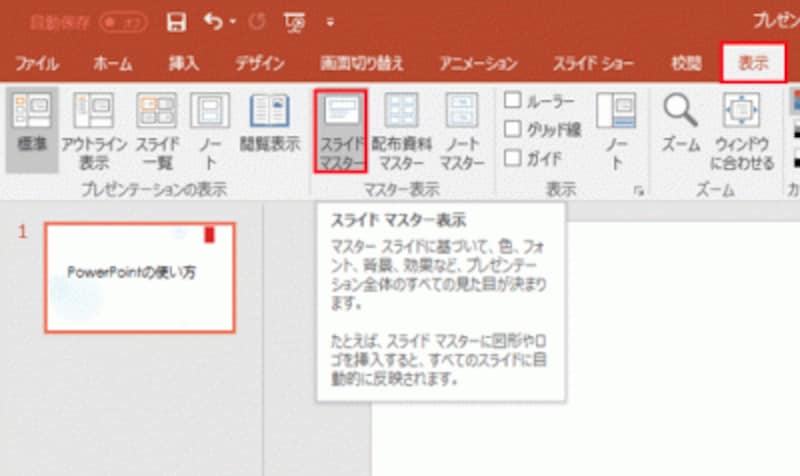Open the 校閲 tab
Image resolution: width=800 pixels, height=476 pixels.
coord(686,64)
